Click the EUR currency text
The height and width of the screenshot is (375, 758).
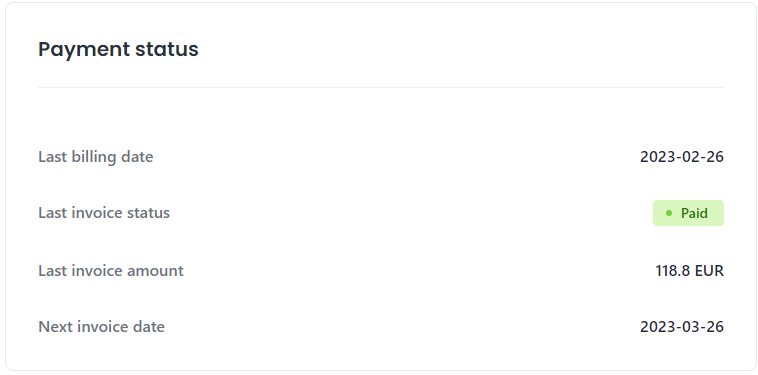click(x=710, y=271)
